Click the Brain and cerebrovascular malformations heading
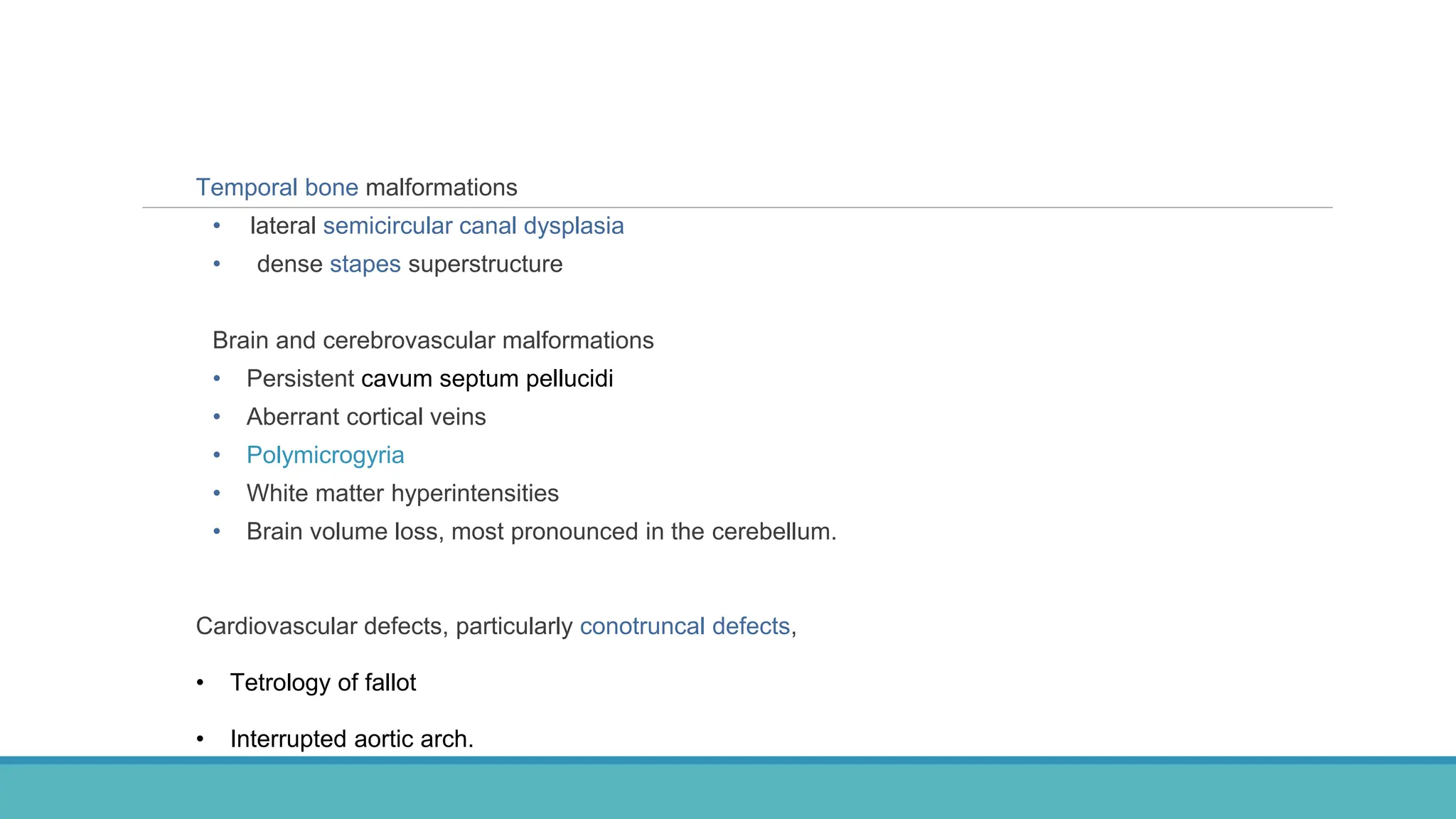This screenshot has width=1456, height=819. coord(433,341)
